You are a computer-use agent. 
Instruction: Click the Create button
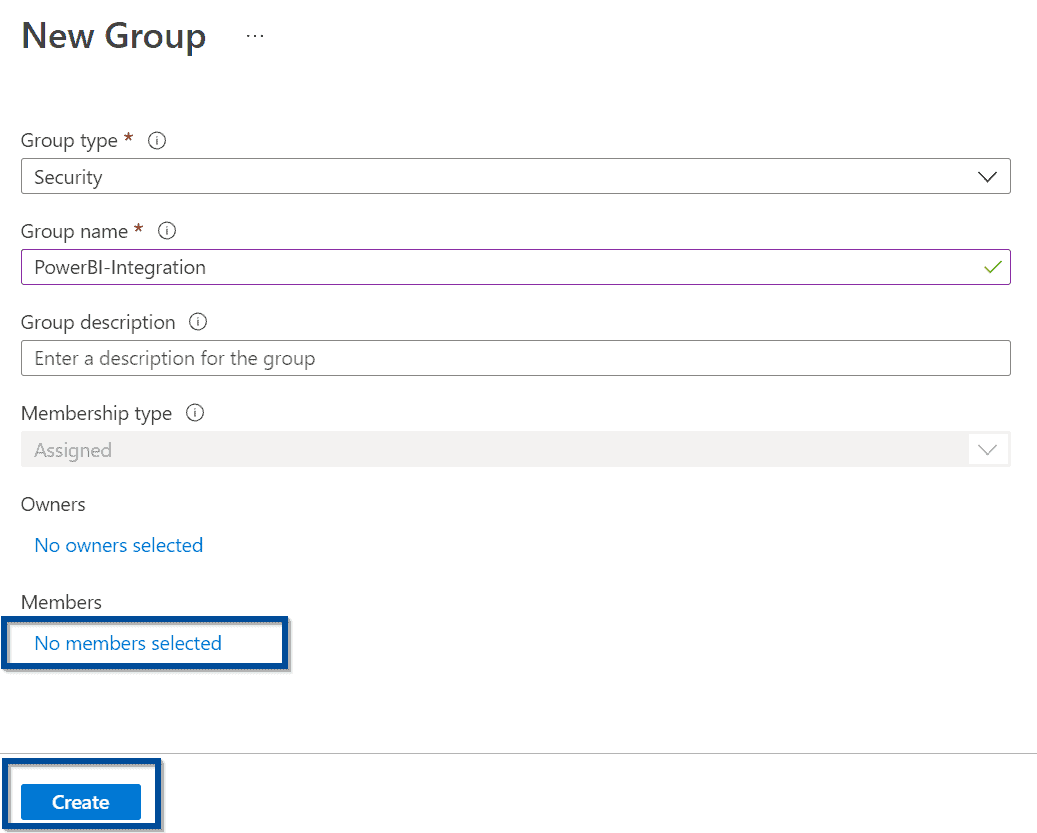click(81, 802)
